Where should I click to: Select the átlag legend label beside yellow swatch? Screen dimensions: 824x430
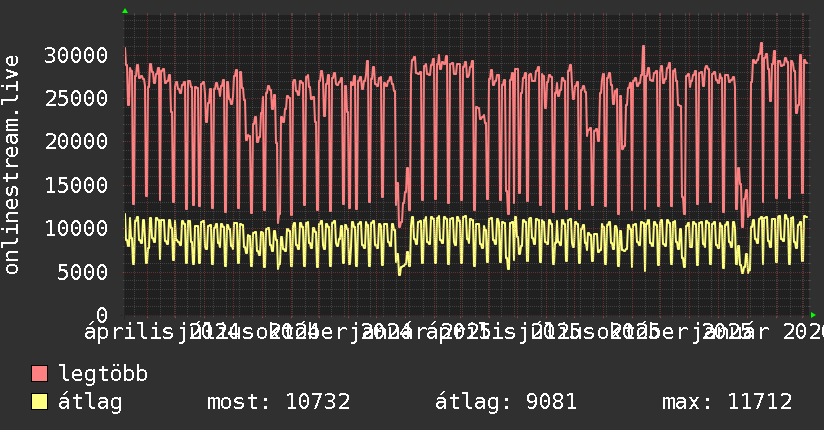pos(90,403)
